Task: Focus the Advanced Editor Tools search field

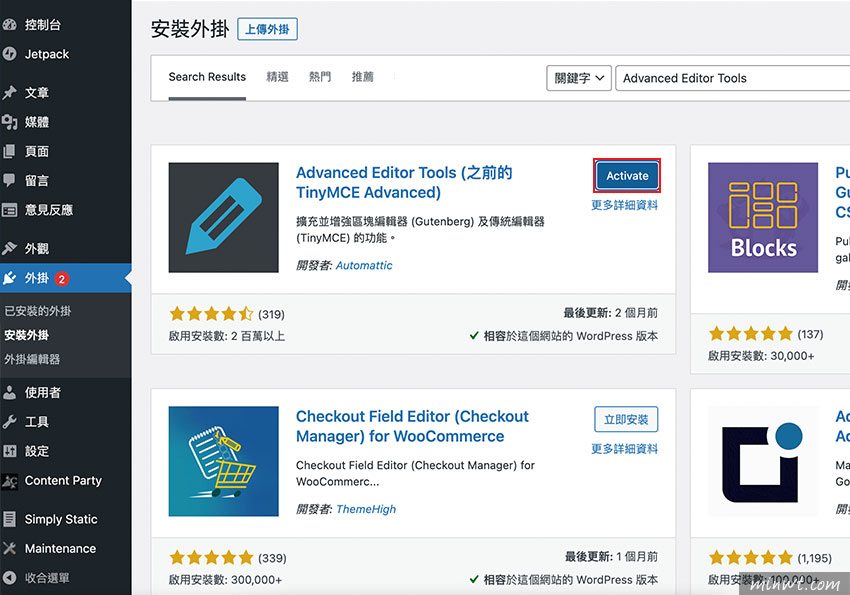Action: coord(732,78)
